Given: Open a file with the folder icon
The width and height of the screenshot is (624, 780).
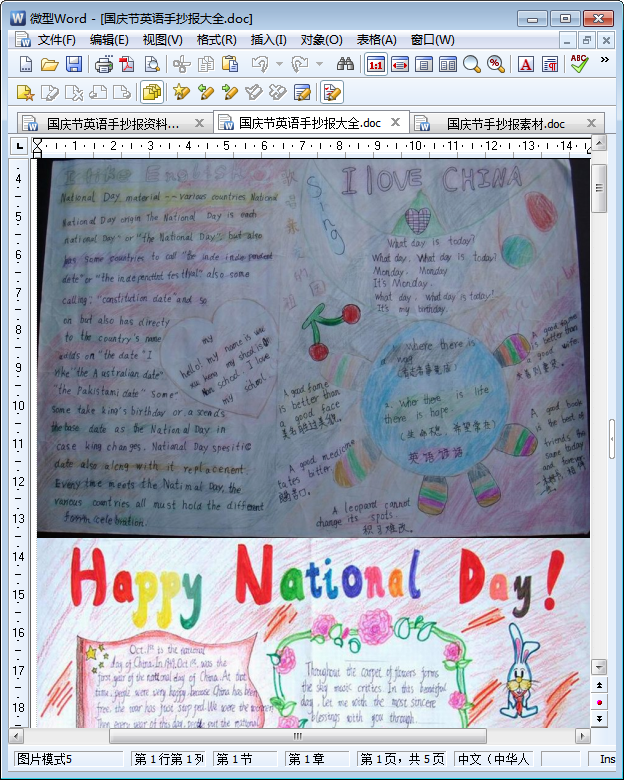Looking at the screenshot, I should (49, 64).
